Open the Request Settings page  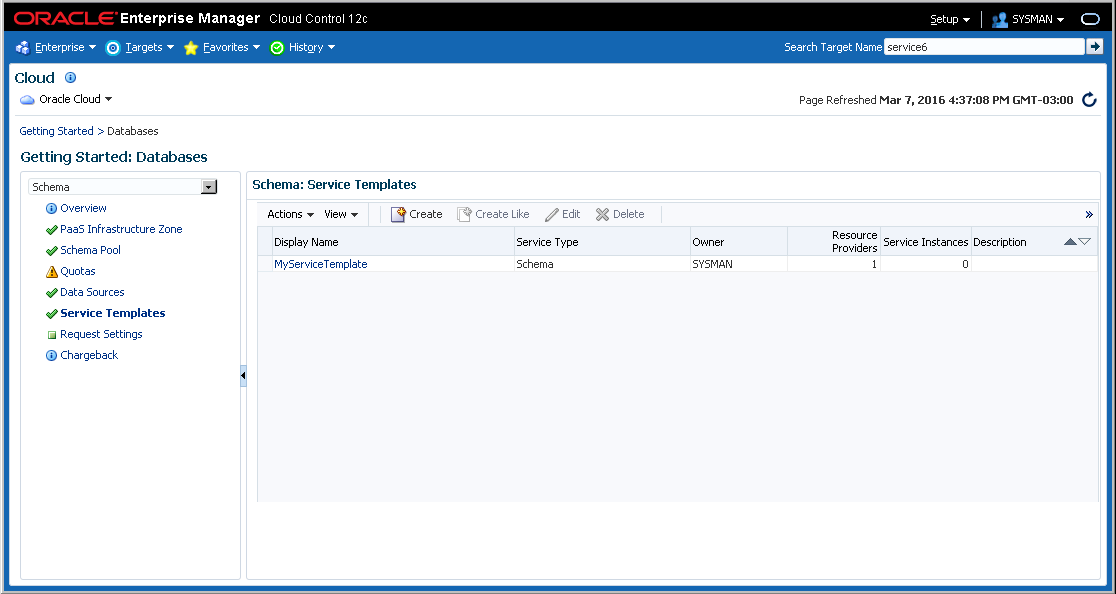coord(101,334)
